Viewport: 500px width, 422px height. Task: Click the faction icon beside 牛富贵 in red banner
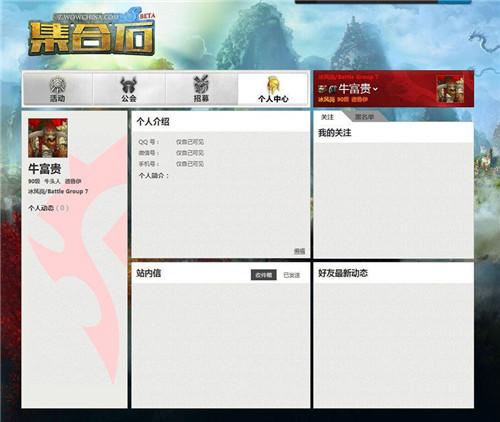click(x=322, y=89)
